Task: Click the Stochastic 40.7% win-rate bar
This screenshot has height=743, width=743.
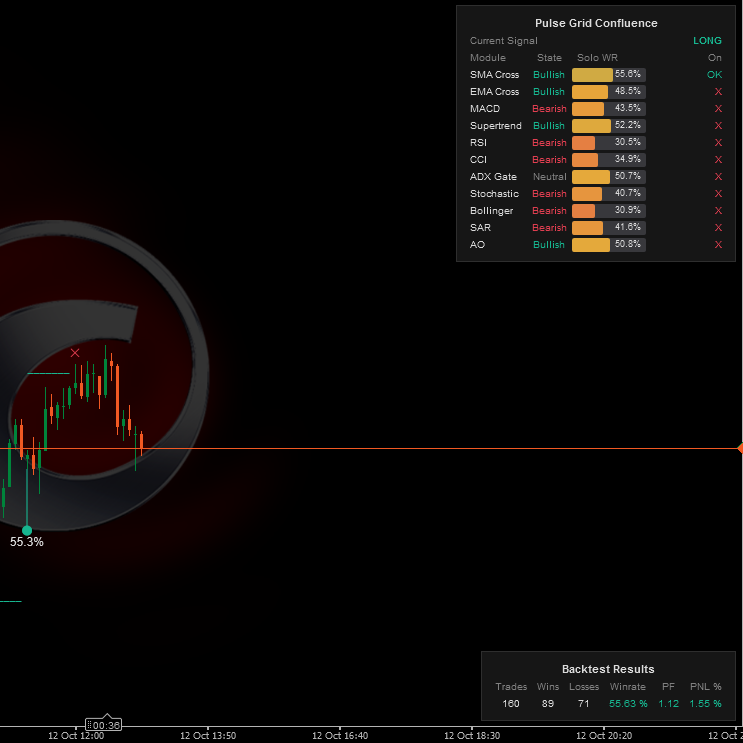Action: click(608, 194)
